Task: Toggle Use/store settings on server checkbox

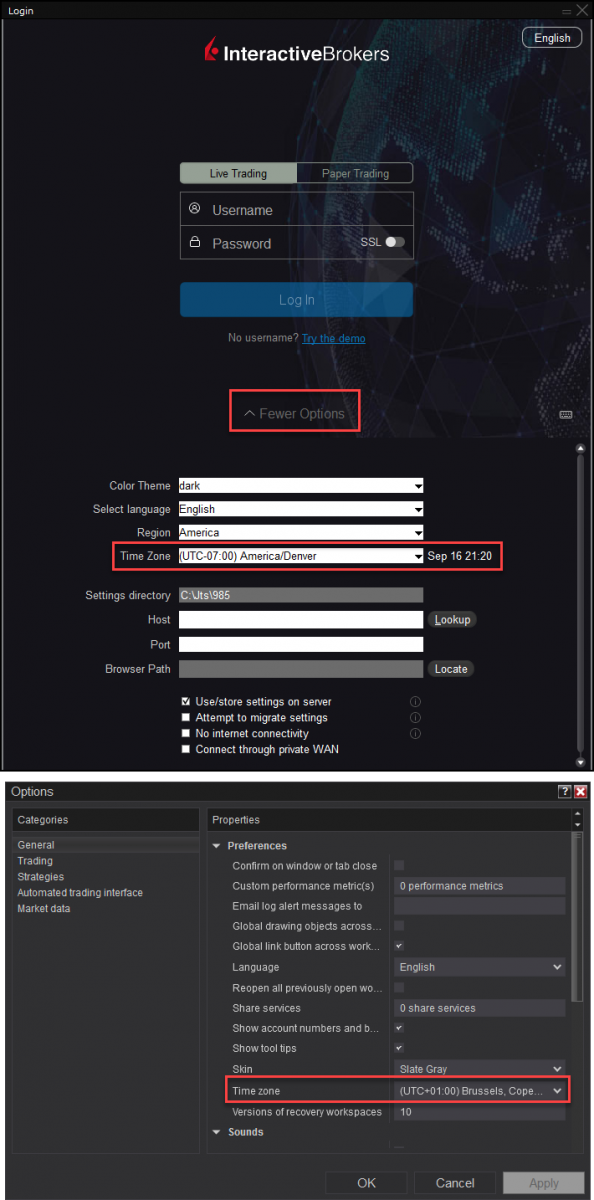Action: (186, 702)
